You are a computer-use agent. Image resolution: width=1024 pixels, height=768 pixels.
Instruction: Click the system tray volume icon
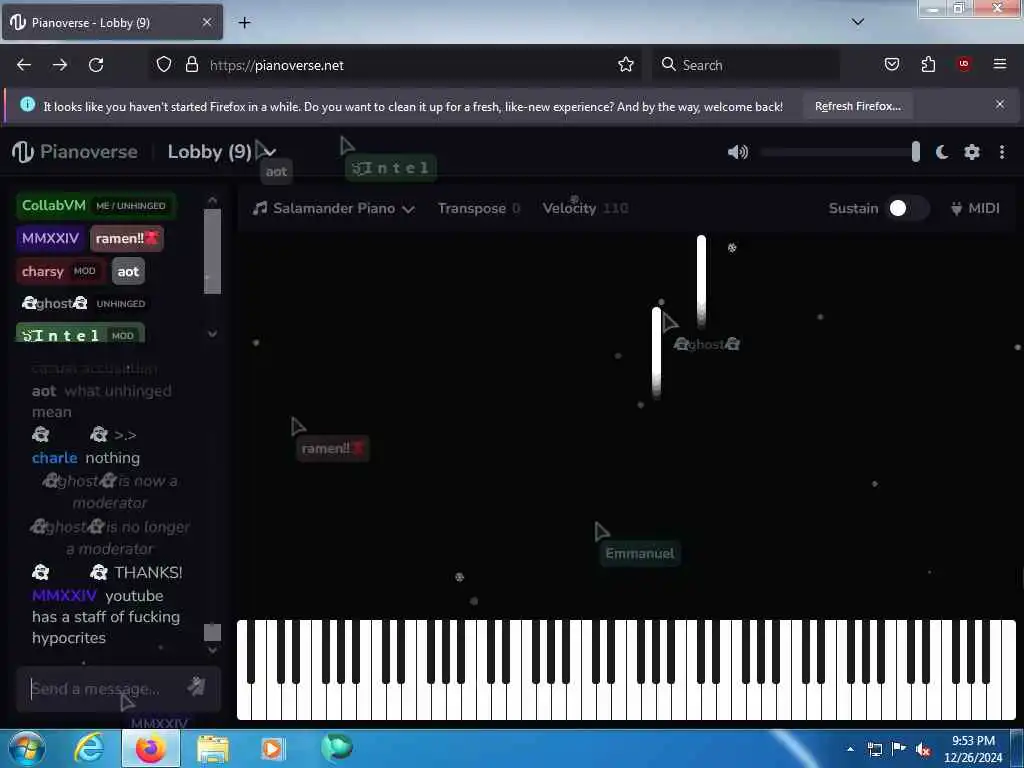922,749
